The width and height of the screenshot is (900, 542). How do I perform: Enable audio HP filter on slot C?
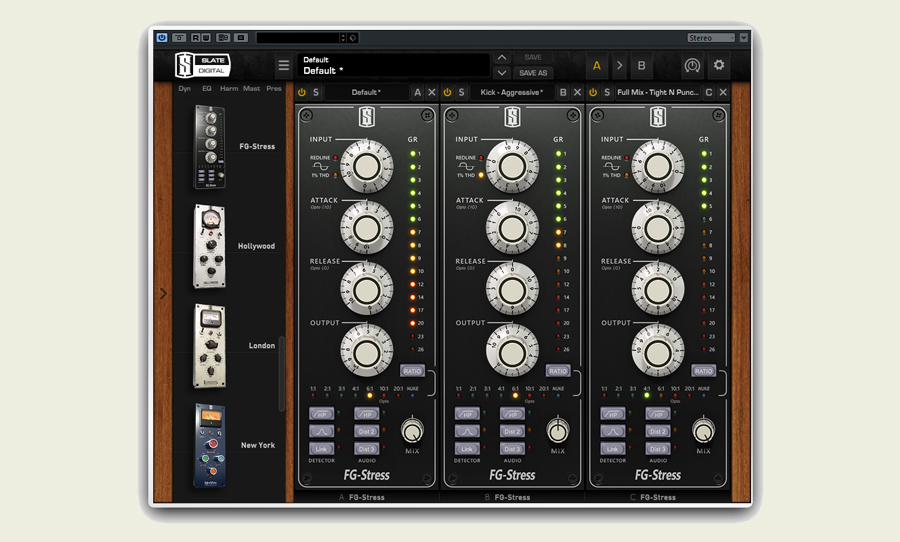pyautogui.click(x=658, y=414)
